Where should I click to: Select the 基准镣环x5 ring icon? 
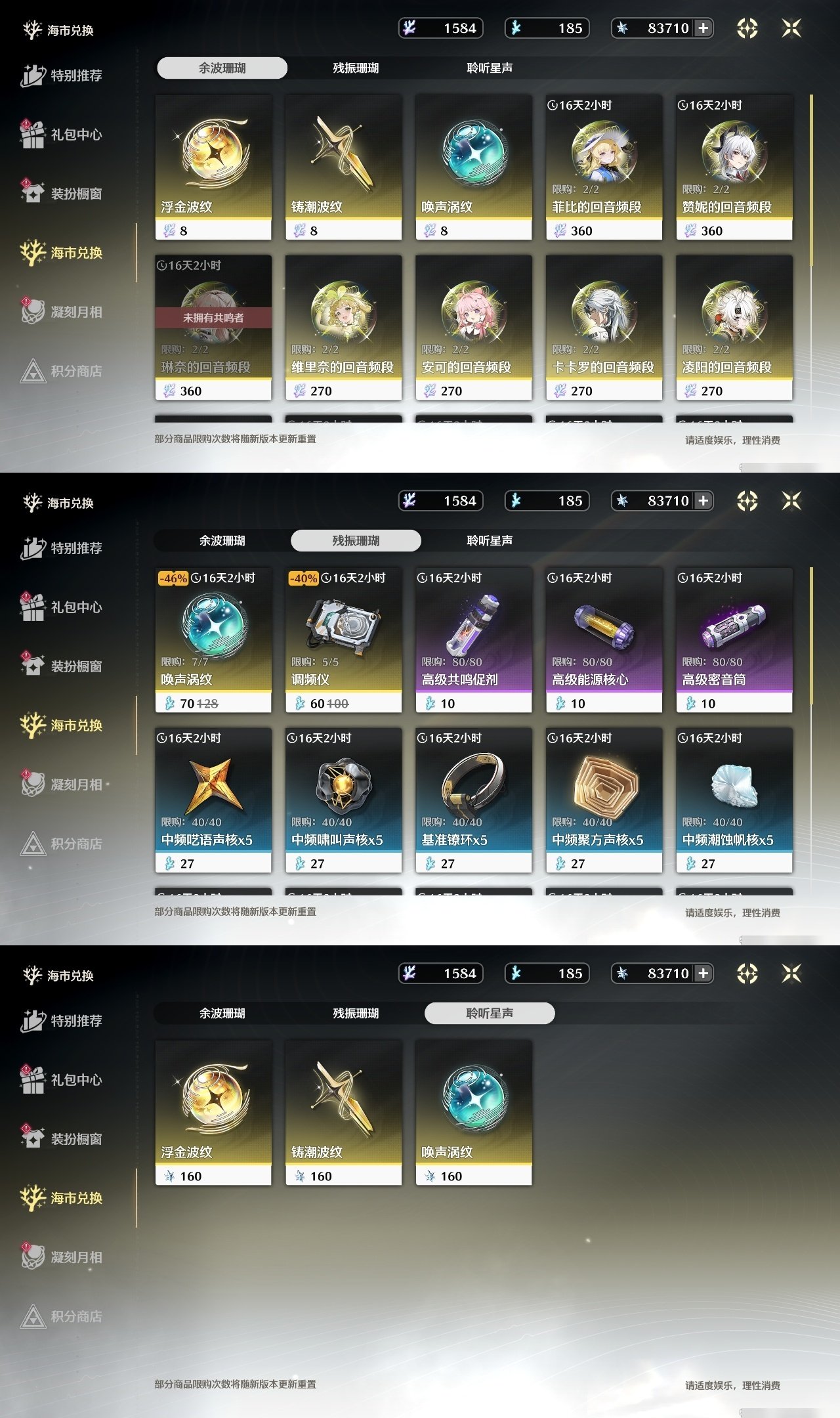[473, 783]
